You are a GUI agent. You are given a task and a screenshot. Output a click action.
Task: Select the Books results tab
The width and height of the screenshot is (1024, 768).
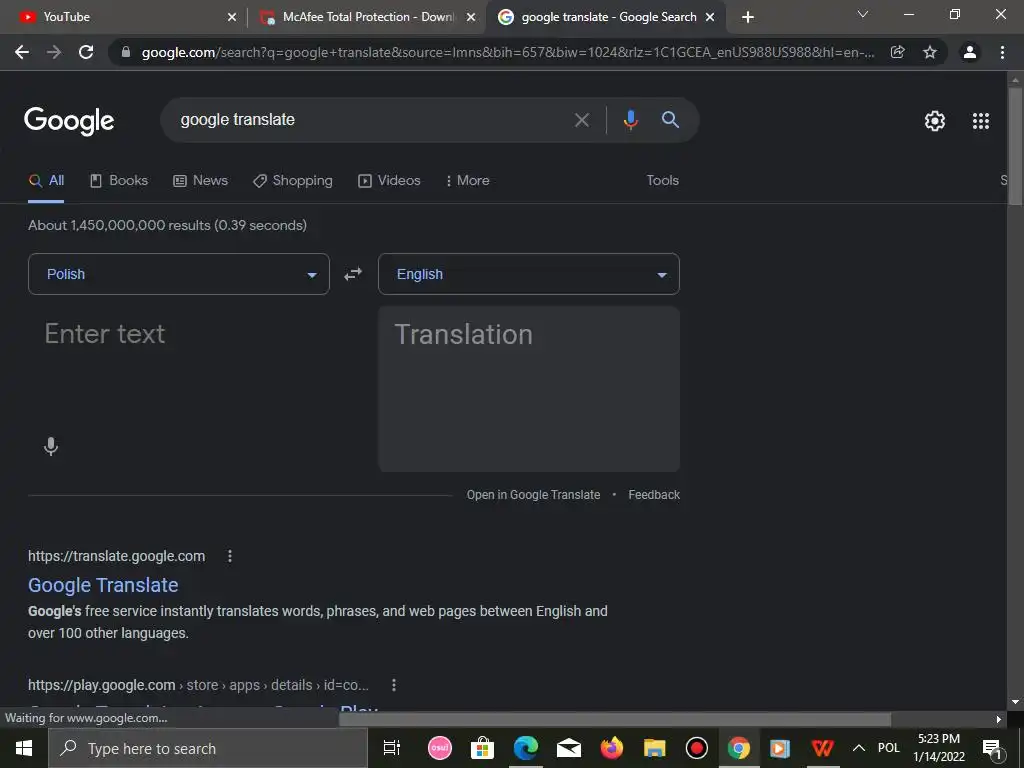[x=119, y=180]
